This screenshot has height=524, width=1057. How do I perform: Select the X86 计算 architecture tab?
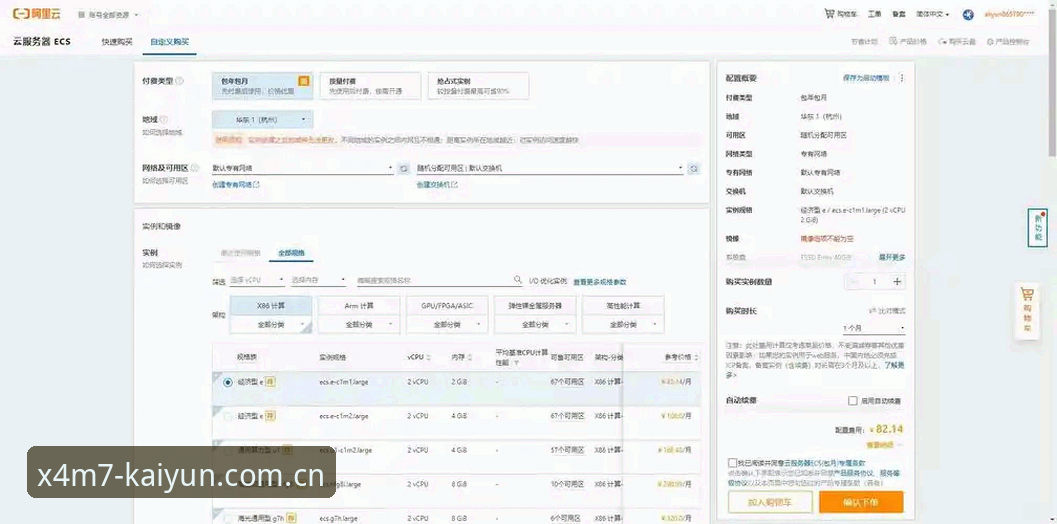271,305
